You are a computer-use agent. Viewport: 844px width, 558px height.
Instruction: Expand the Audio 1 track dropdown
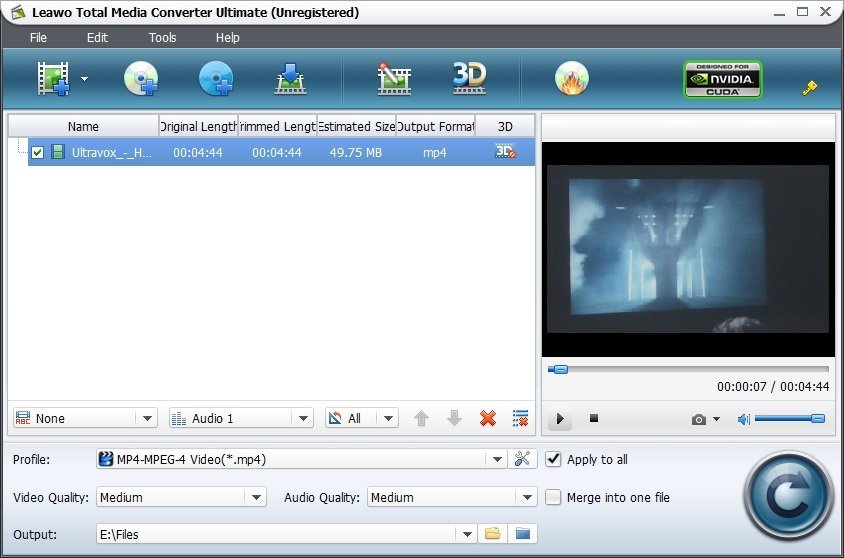click(x=303, y=418)
